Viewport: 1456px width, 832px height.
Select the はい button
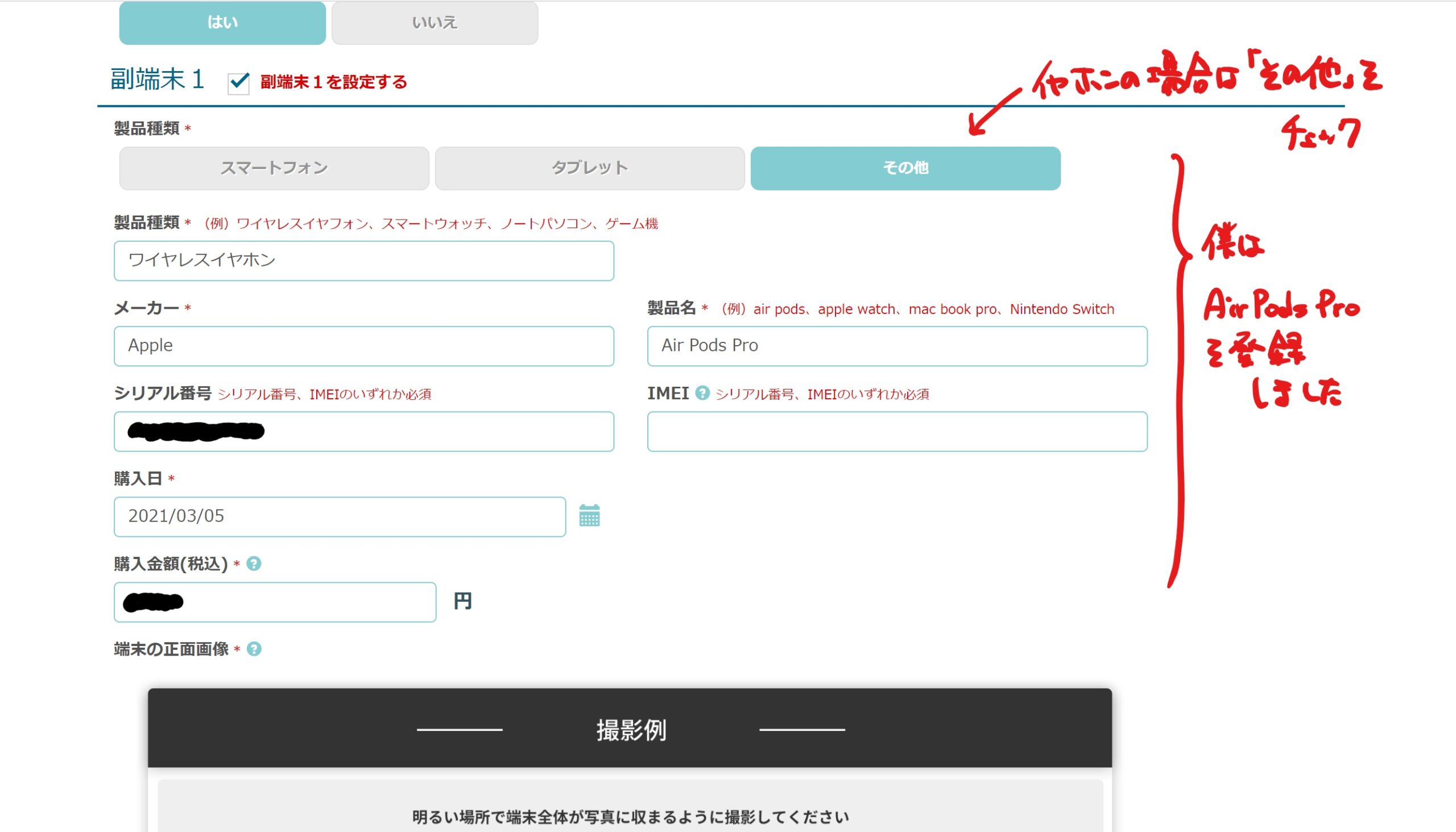click(222, 23)
